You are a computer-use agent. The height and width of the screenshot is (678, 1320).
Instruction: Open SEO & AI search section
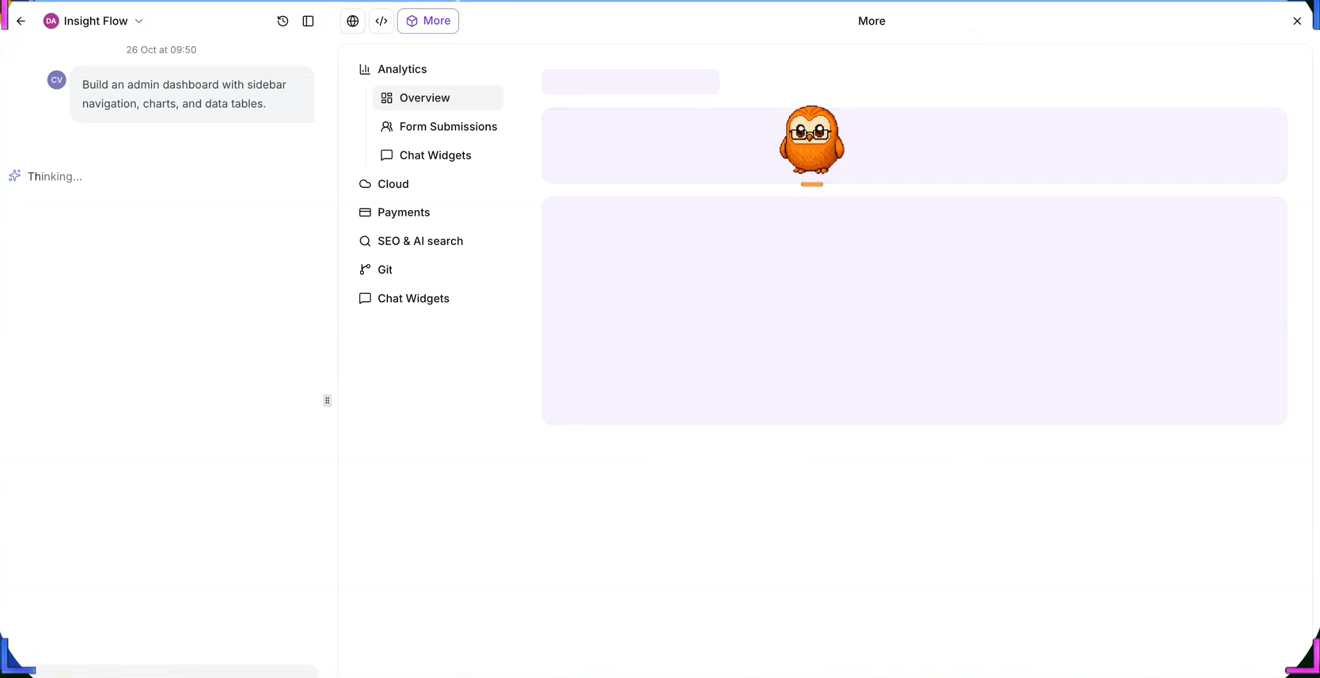(x=411, y=241)
